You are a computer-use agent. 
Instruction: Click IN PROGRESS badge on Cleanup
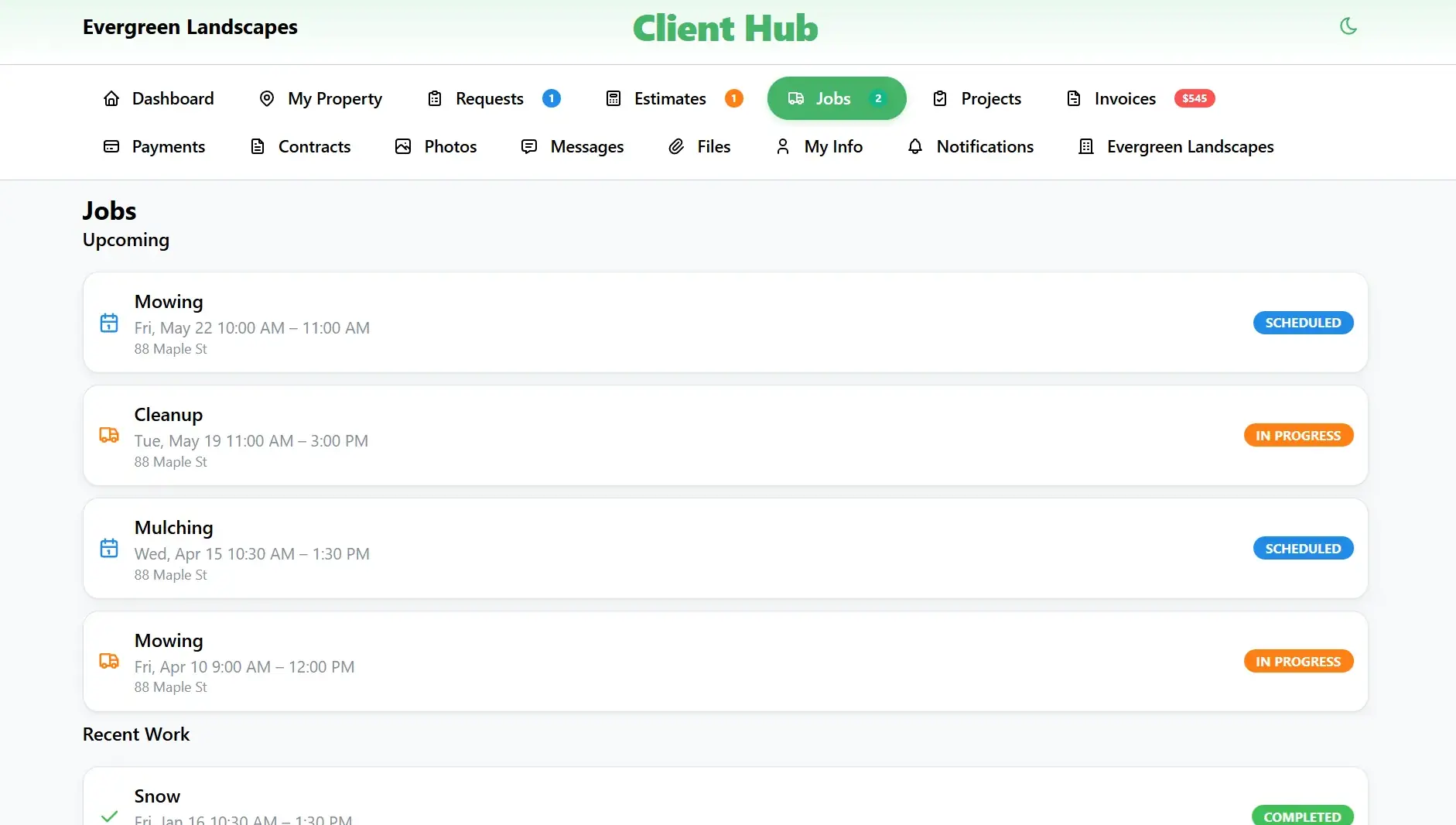point(1298,435)
